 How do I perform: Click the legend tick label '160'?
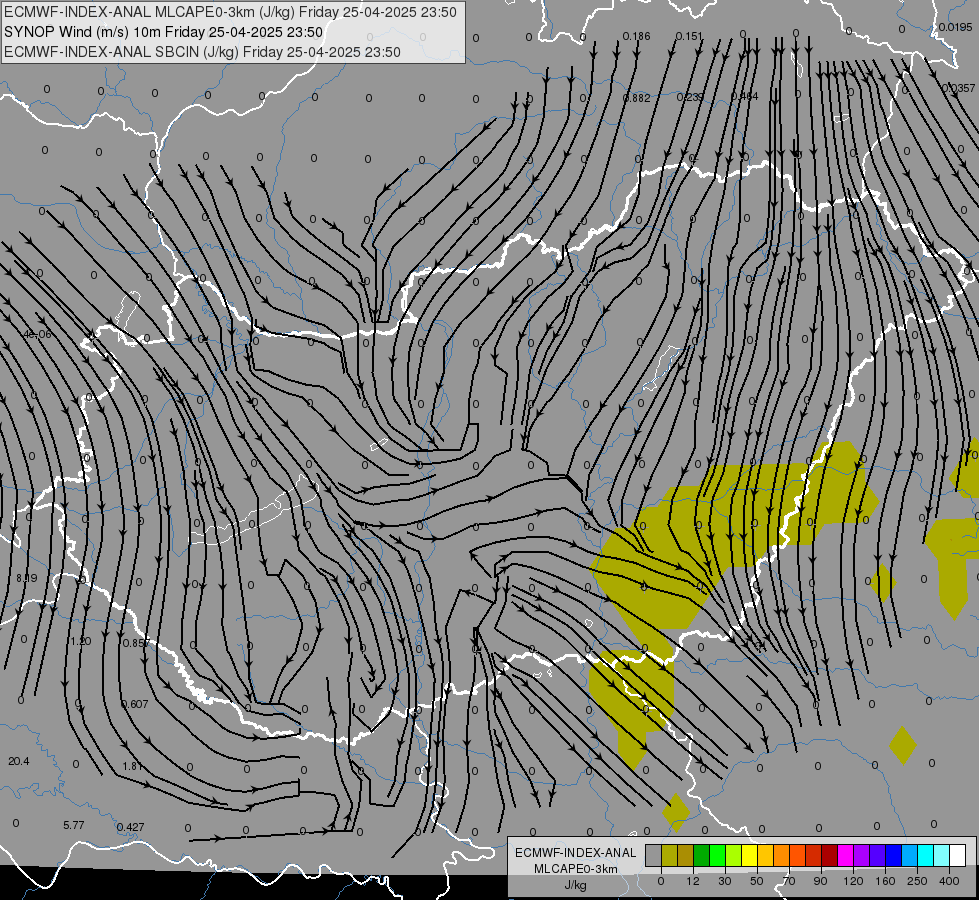click(x=885, y=881)
